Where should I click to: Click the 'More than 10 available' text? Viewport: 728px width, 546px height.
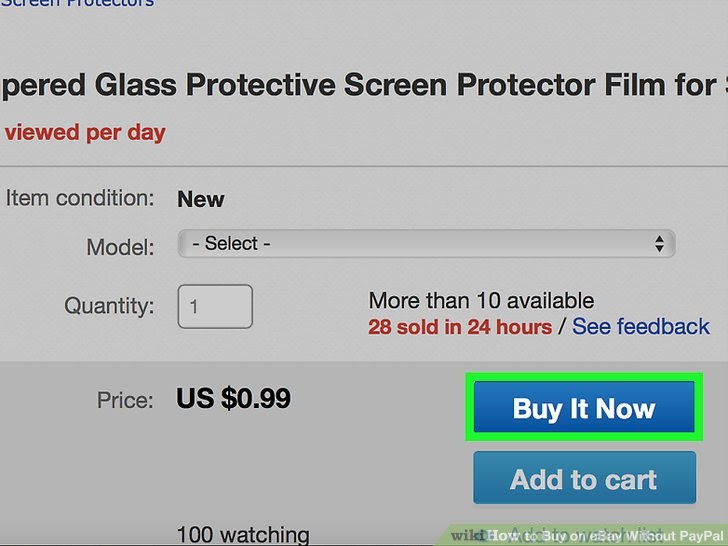[481, 300]
